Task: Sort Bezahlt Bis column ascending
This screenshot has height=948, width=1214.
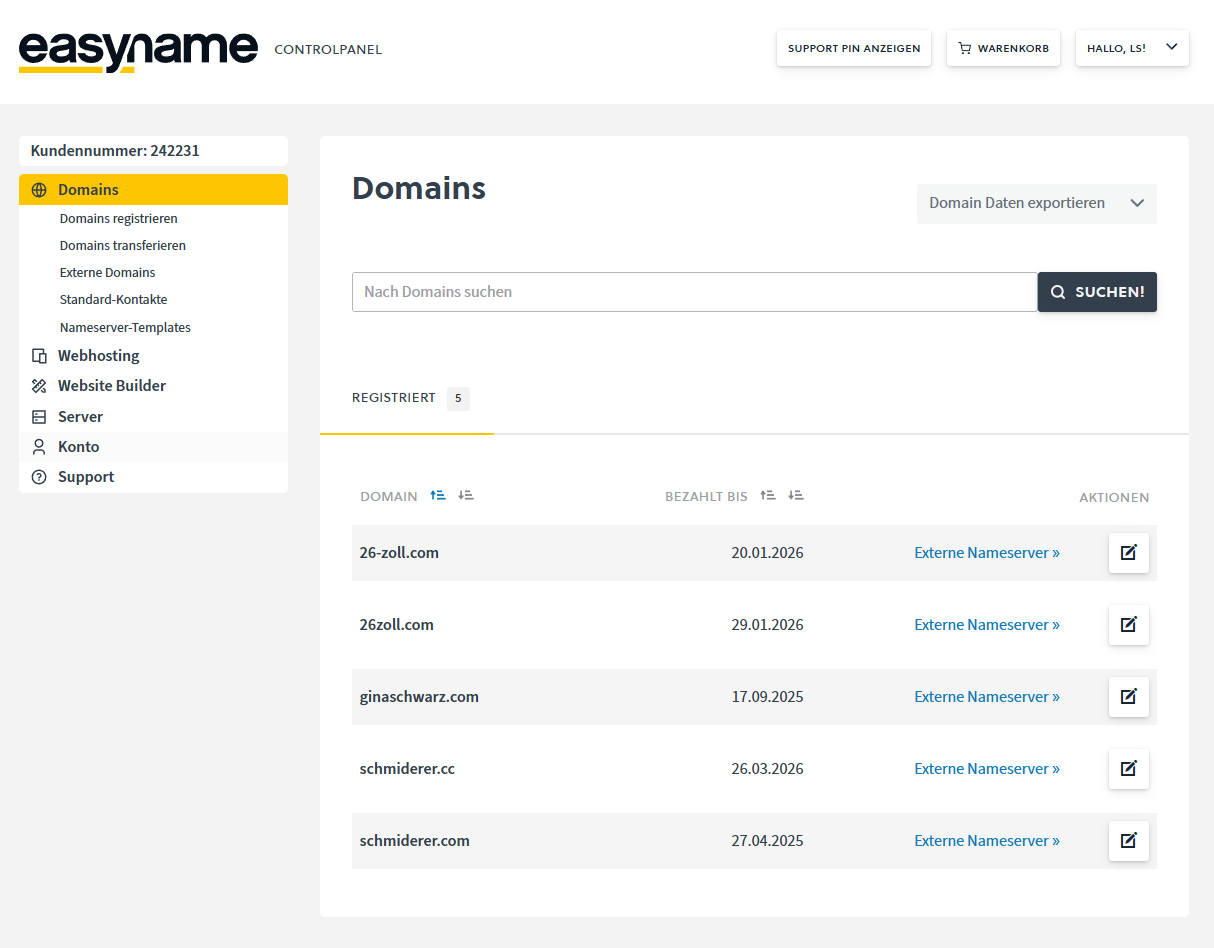Action: pyautogui.click(x=767, y=496)
